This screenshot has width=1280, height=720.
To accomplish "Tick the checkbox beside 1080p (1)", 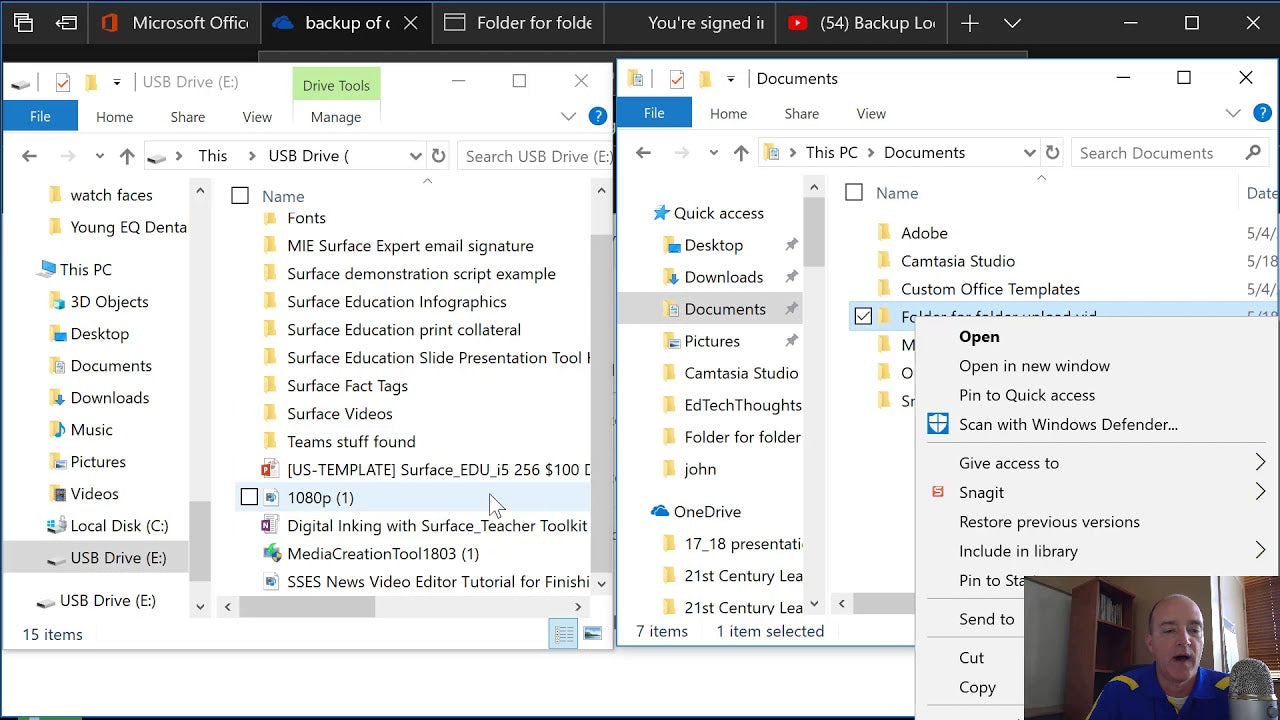I will click(249, 497).
